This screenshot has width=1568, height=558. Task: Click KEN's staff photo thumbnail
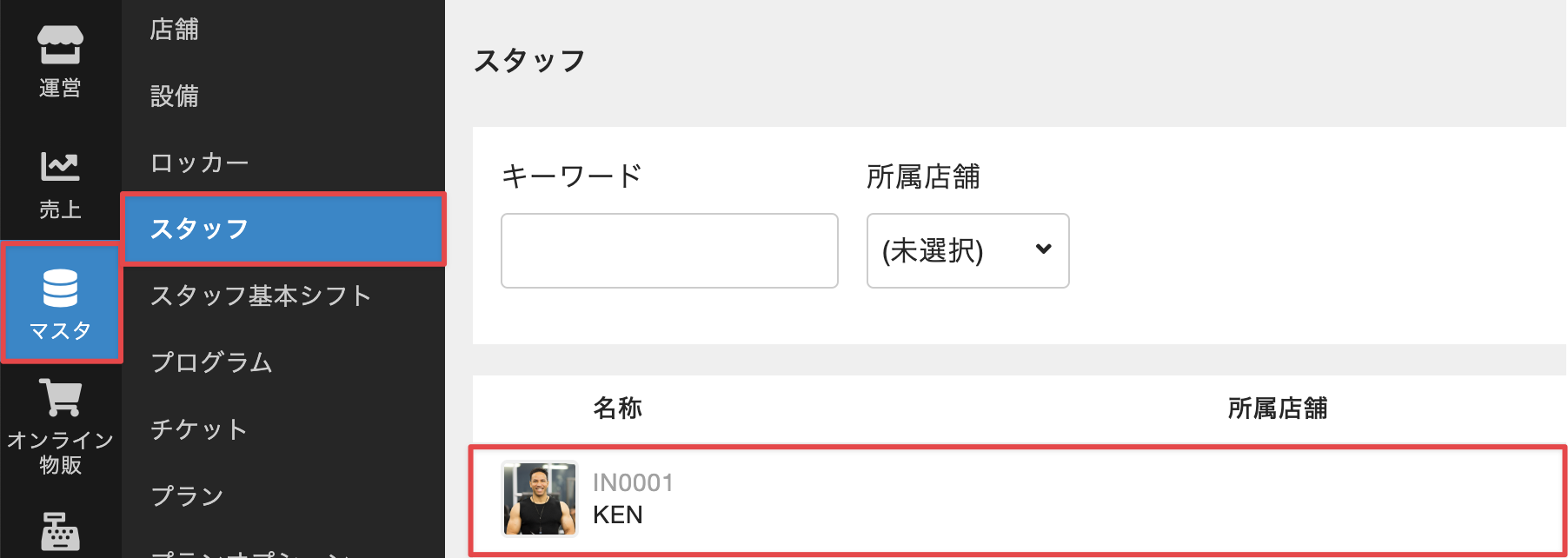pos(540,499)
